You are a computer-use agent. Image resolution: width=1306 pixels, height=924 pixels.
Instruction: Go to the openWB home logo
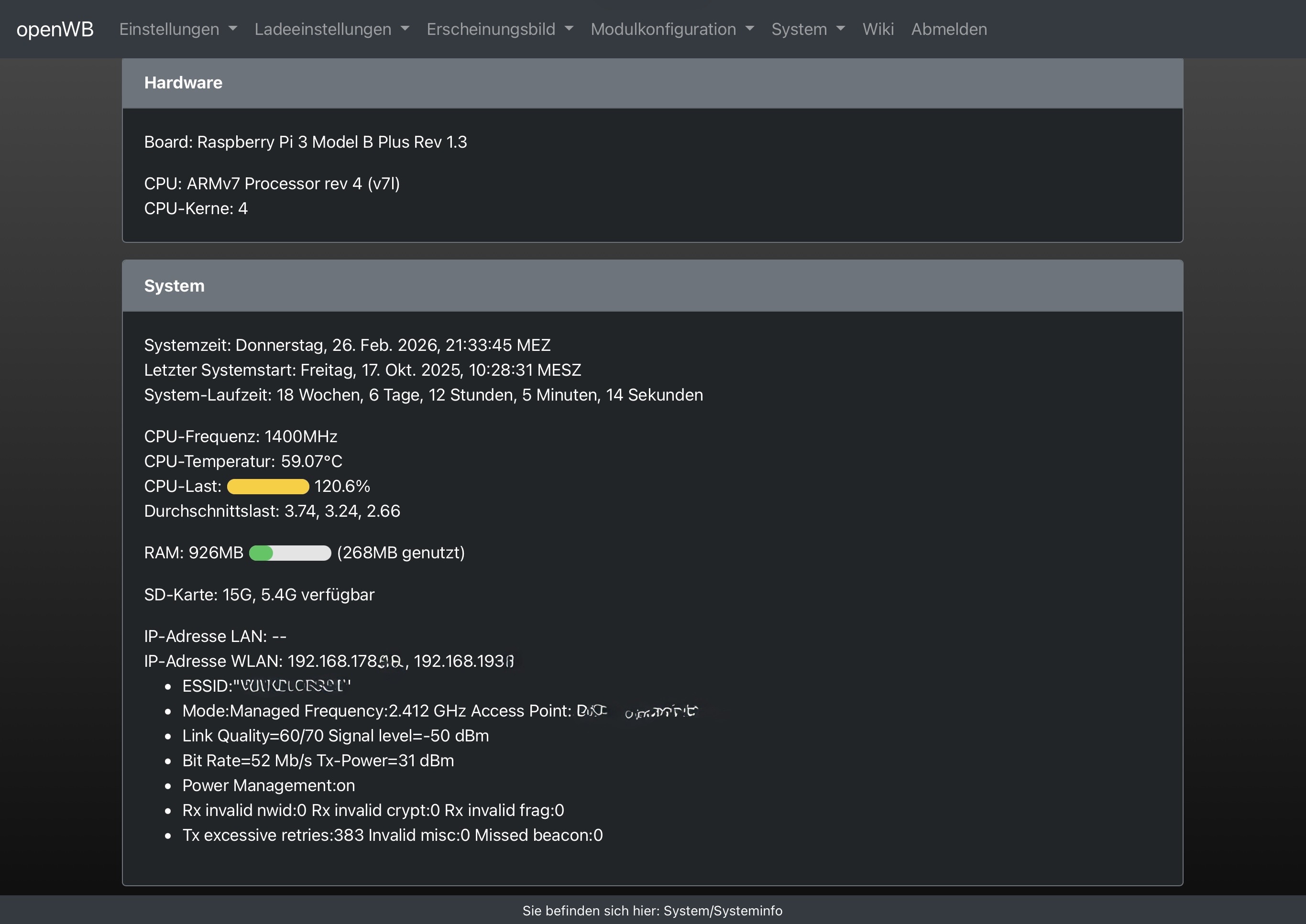click(x=55, y=29)
